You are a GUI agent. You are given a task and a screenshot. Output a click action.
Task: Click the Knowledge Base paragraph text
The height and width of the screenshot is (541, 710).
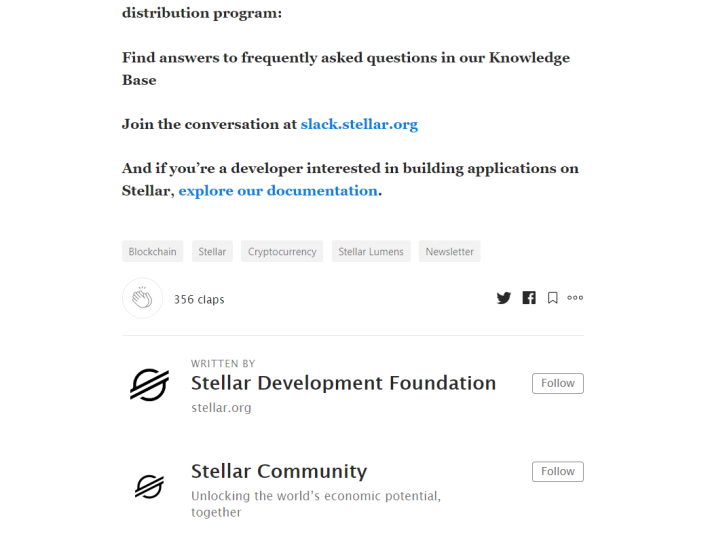coord(346,68)
